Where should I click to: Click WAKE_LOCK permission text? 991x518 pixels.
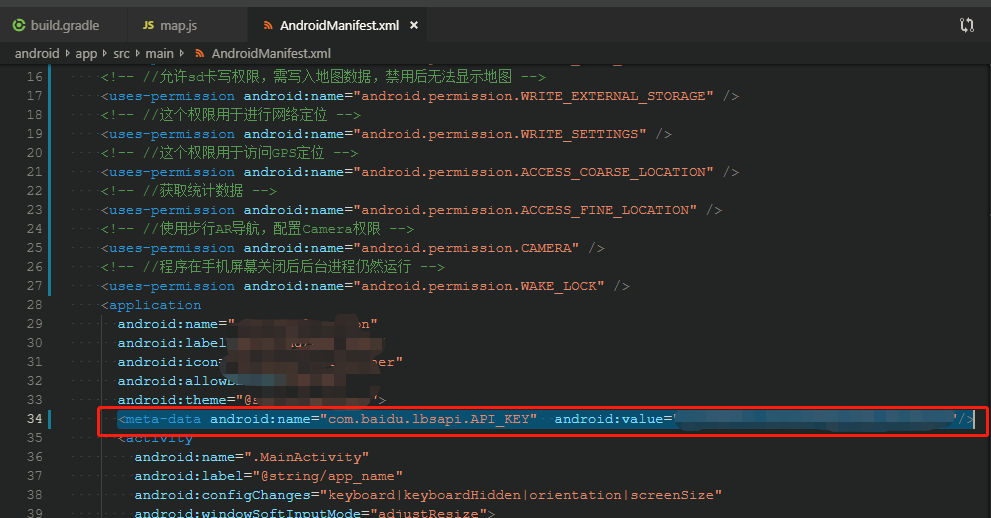(558, 286)
